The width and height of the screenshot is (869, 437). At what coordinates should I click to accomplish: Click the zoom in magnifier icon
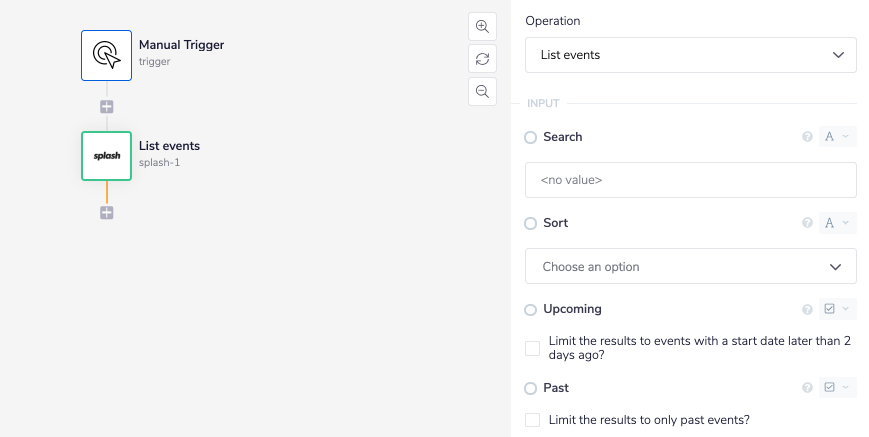pyautogui.click(x=482, y=27)
